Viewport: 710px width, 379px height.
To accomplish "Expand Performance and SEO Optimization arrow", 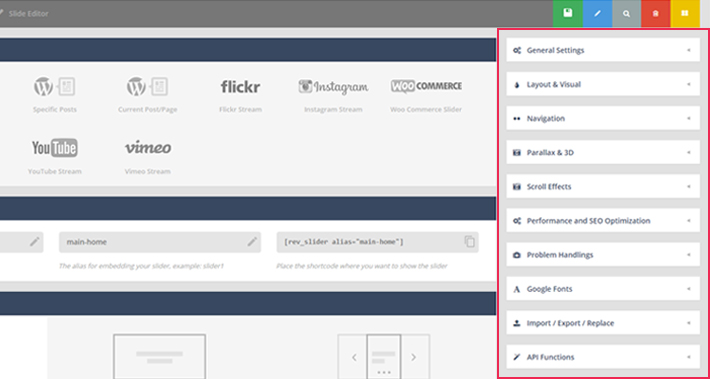I will (689, 221).
